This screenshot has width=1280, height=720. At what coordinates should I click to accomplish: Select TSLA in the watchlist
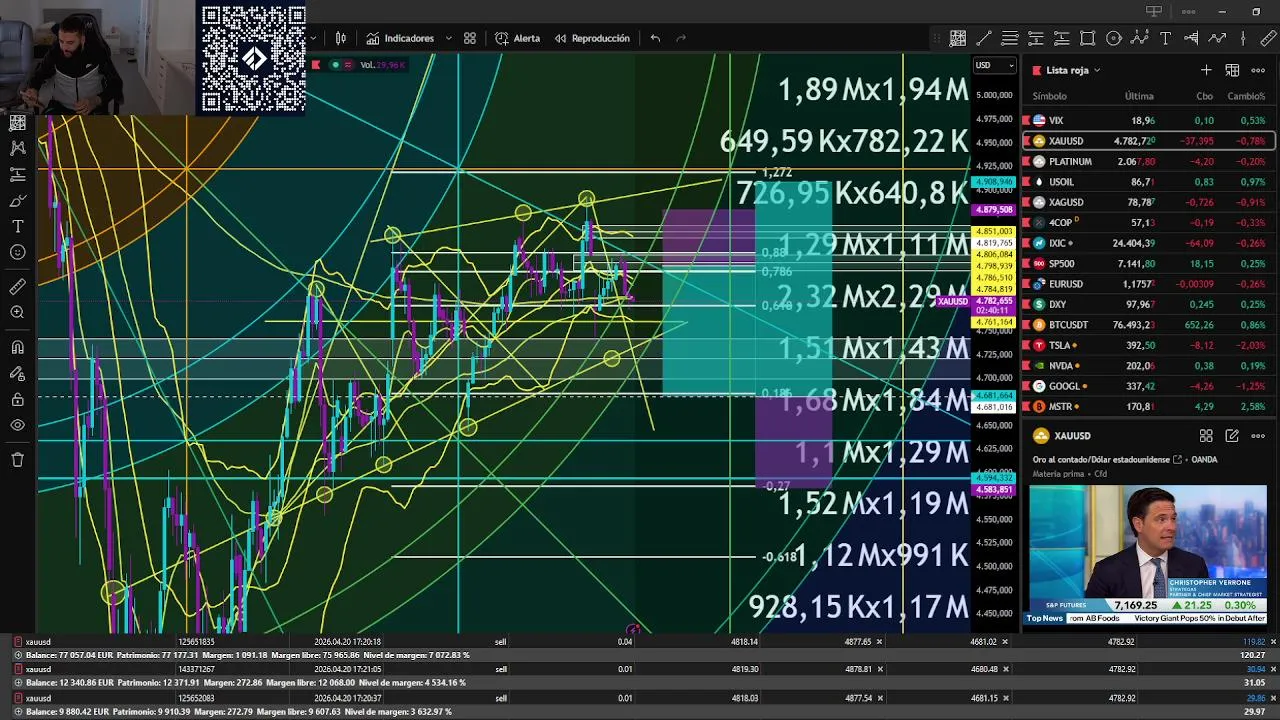[x=1148, y=345]
